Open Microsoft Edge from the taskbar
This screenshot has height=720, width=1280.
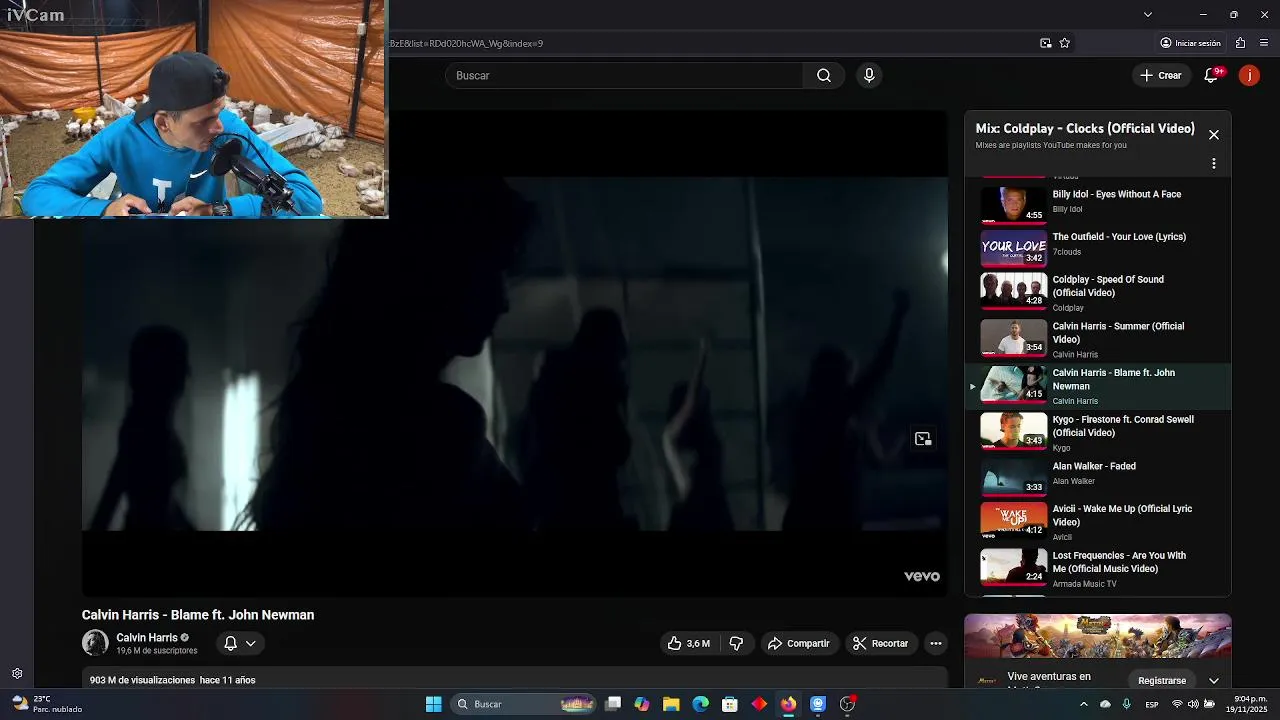(700, 704)
